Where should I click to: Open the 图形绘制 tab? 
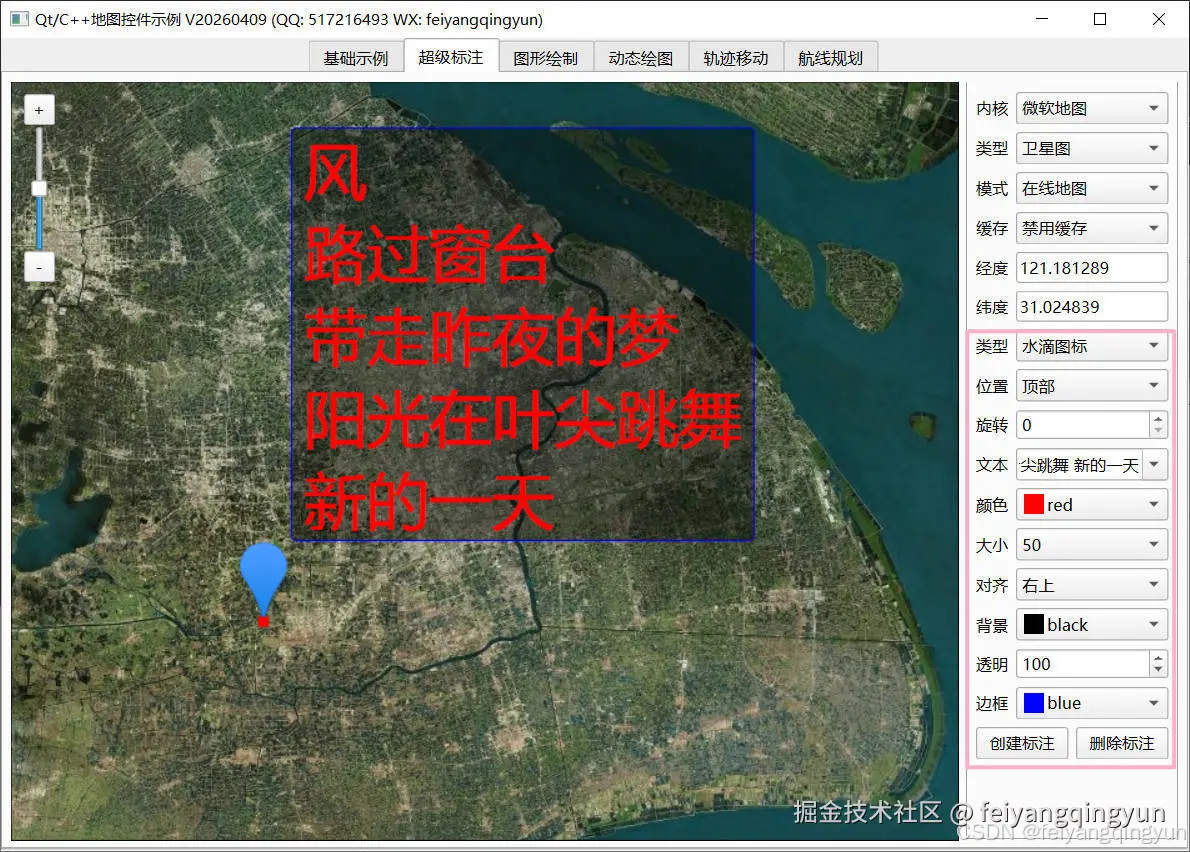(x=546, y=58)
